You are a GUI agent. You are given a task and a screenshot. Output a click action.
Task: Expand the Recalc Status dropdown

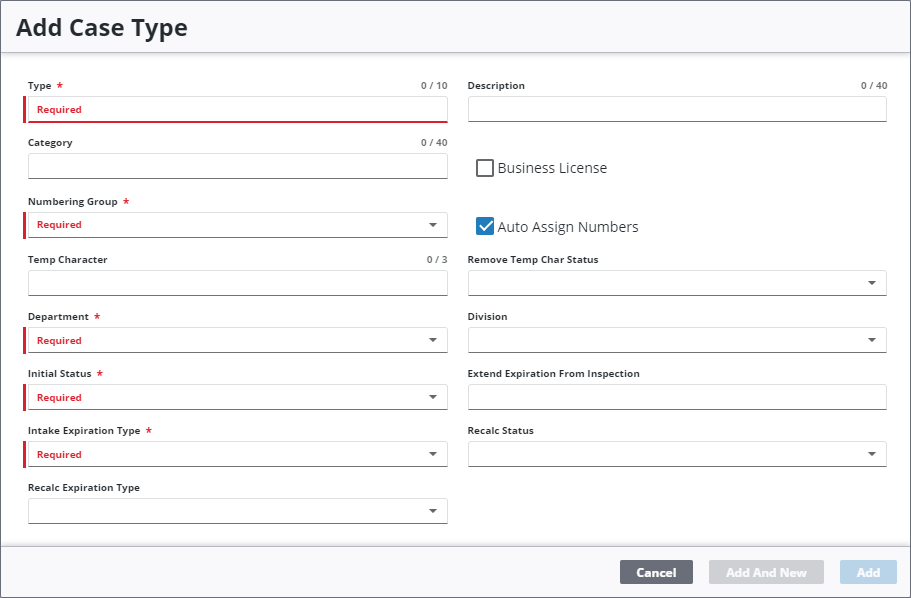(x=677, y=455)
